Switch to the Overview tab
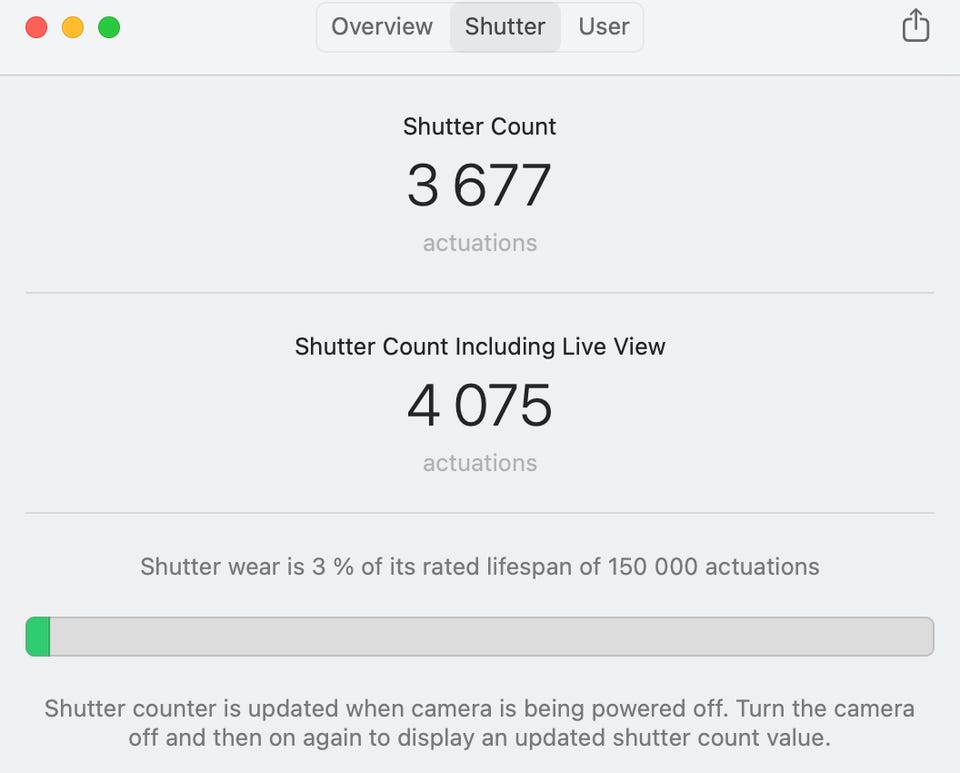 [x=382, y=27]
